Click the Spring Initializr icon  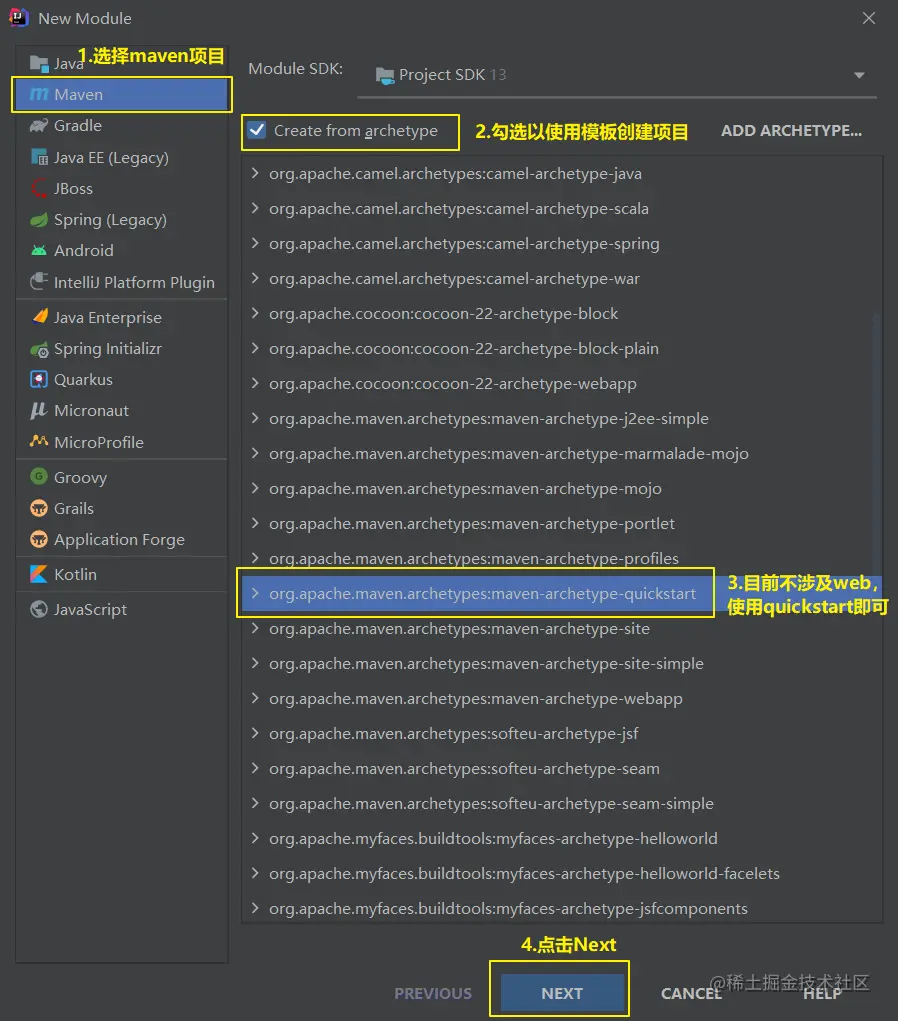39,350
